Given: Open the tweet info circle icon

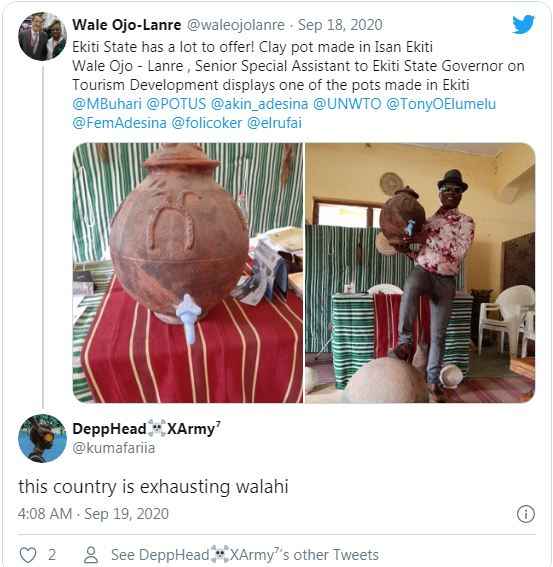Looking at the screenshot, I should [x=526, y=514].
